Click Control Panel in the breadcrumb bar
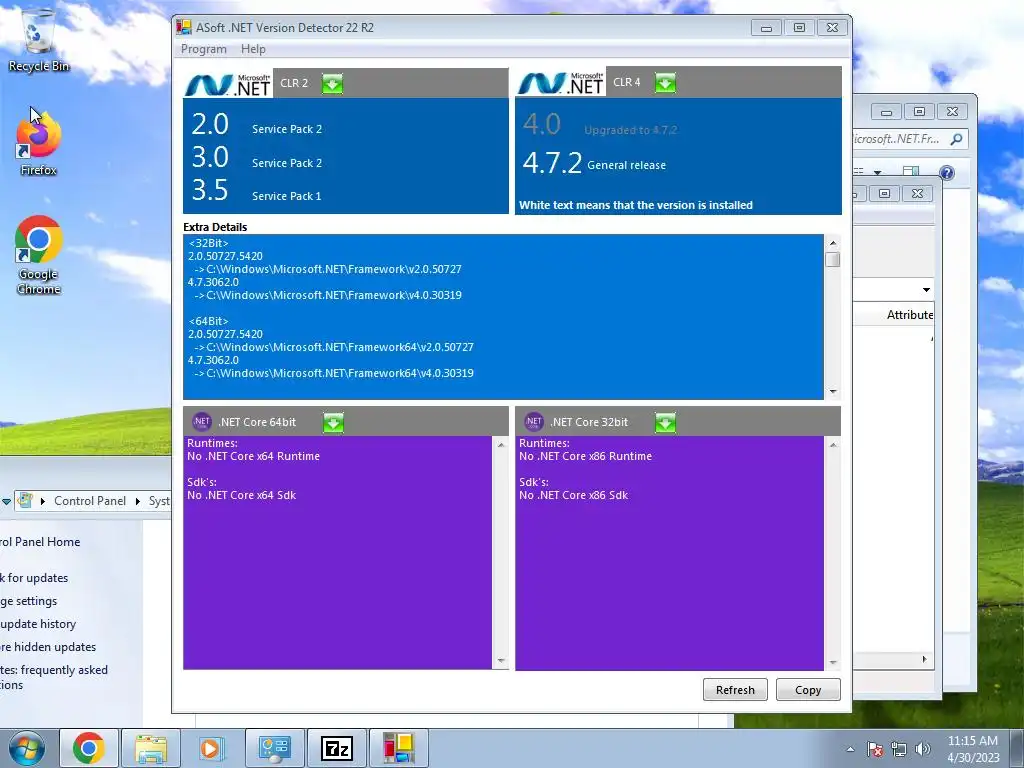This screenshot has width=1024, height=768. point(90,501)
